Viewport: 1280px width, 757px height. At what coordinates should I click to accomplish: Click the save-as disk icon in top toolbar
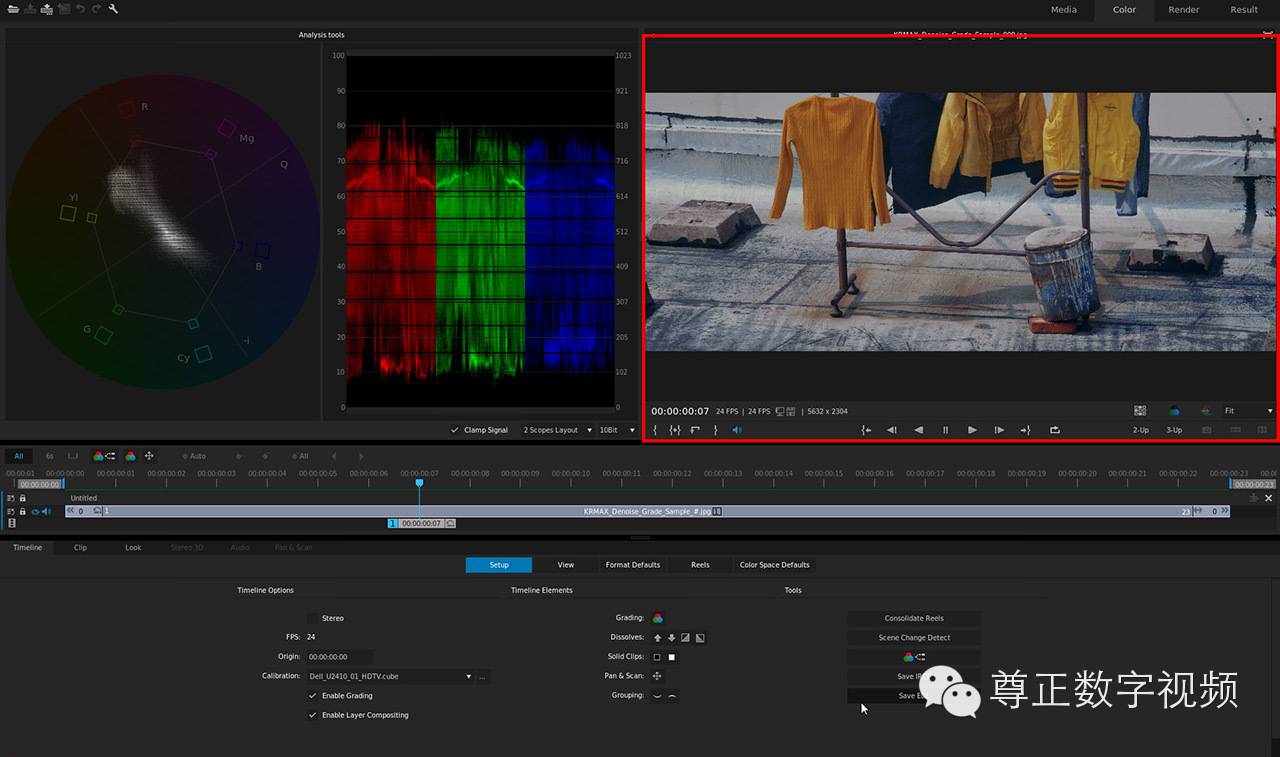[47, 9]
